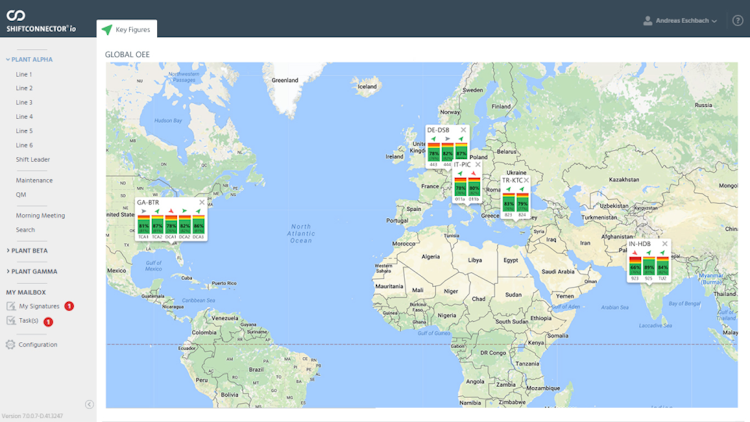Click the gray trend arrow above TCA1
750x422 pixels.
[x=143, y=211]
